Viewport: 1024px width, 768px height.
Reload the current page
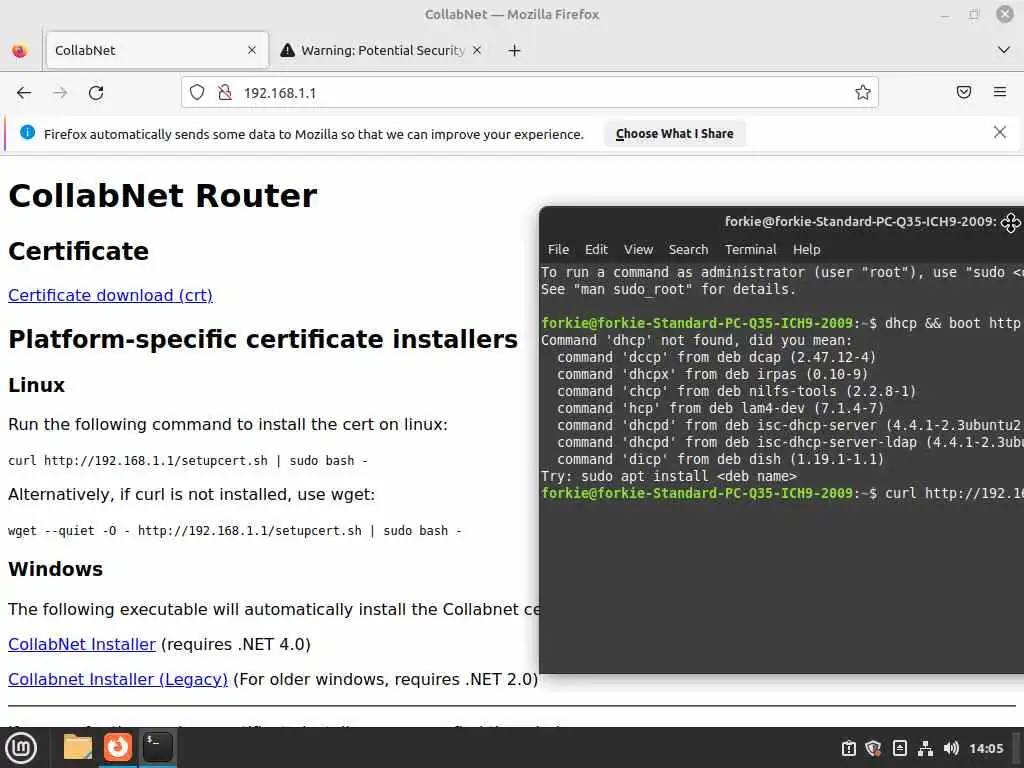tap(96, 93)
